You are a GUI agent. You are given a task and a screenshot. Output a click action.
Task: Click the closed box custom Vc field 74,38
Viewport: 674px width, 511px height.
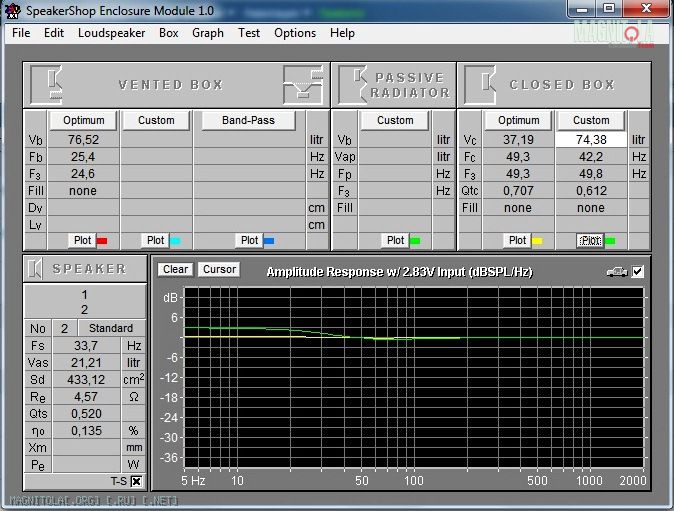pos(591,140)
